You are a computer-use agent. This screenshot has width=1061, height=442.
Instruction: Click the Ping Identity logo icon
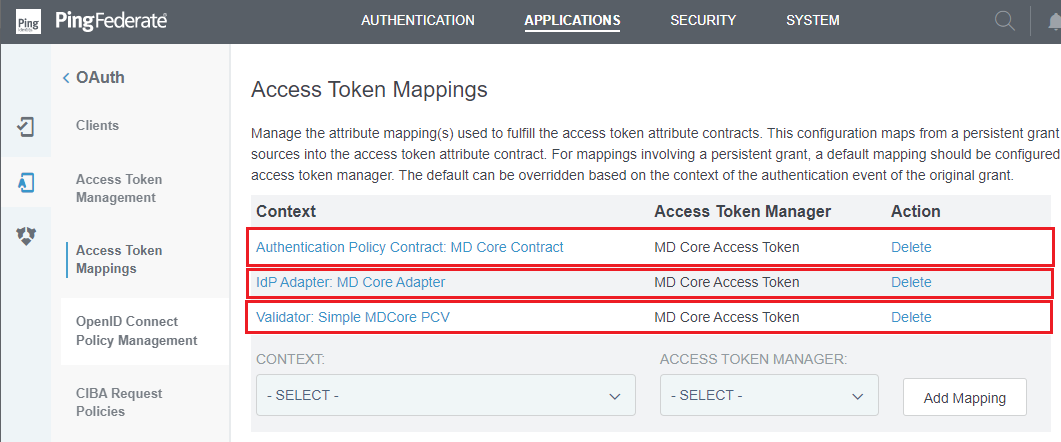click(x=28, y=21)
